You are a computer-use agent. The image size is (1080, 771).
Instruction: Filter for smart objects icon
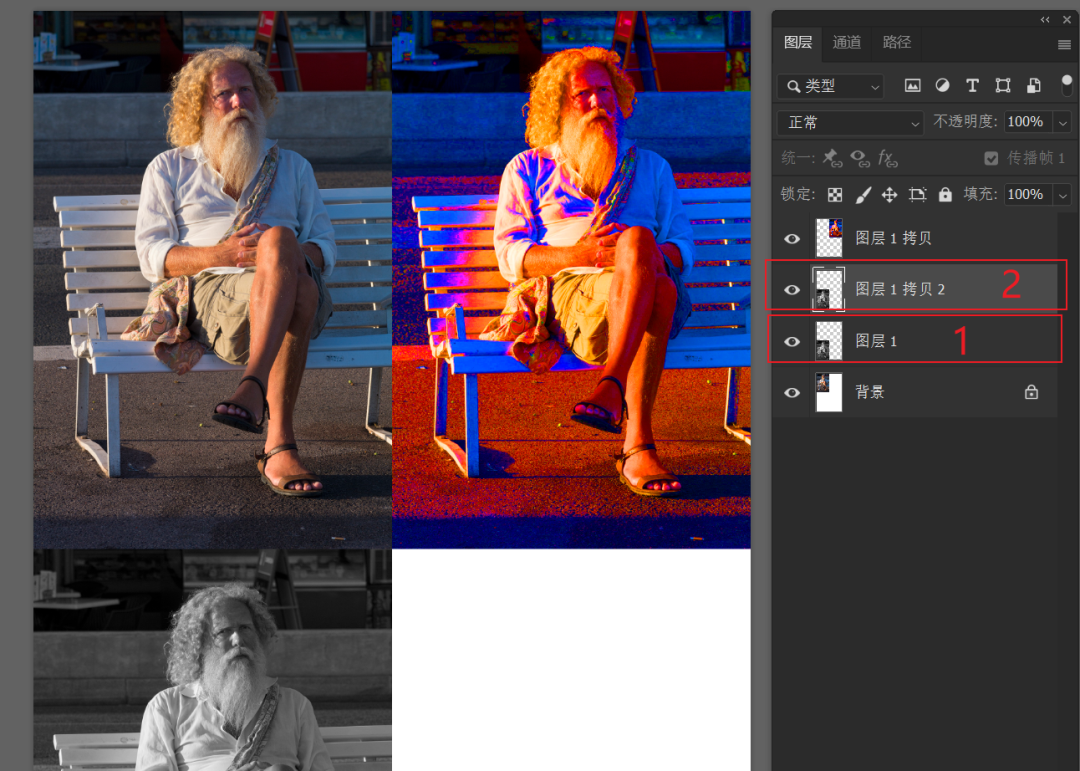(x=1033, y=85)
